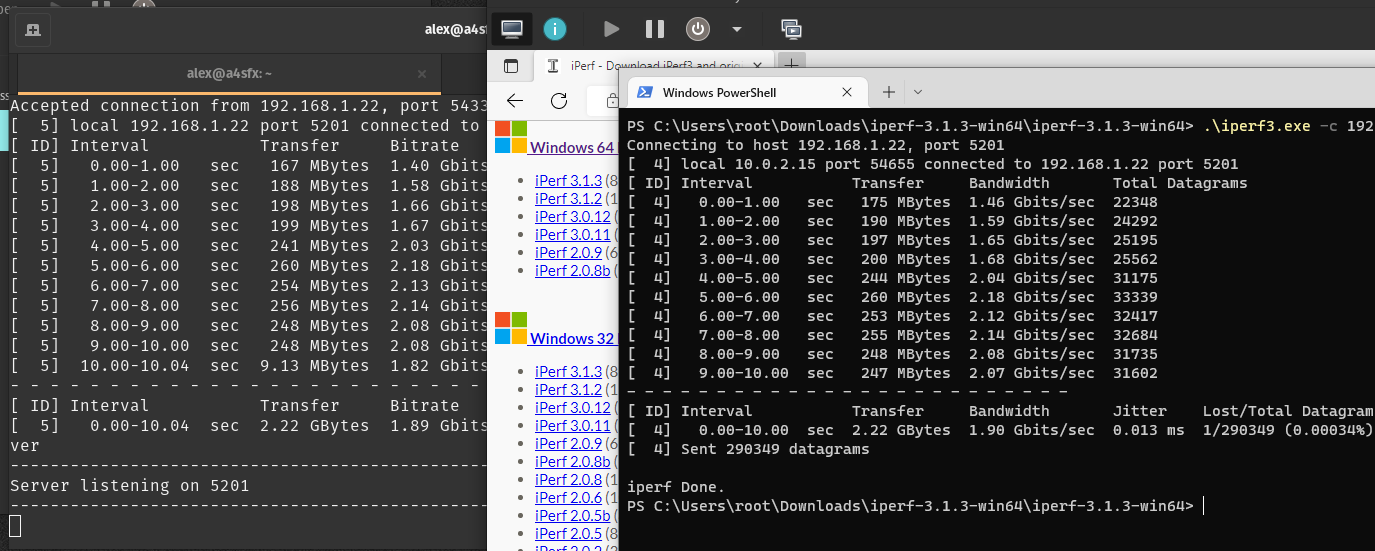Click the VM run (play) button
1375x551 pixels.
pos(612,29)
